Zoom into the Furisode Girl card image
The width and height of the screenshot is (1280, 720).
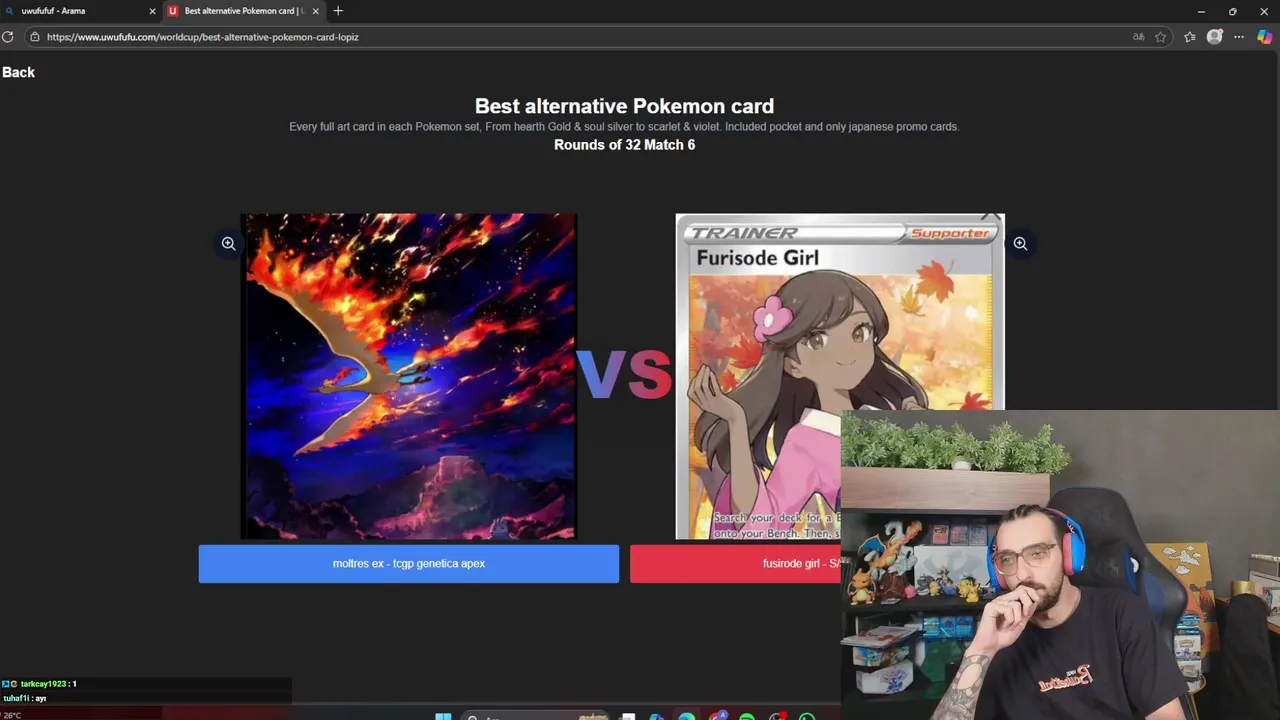1020,243
